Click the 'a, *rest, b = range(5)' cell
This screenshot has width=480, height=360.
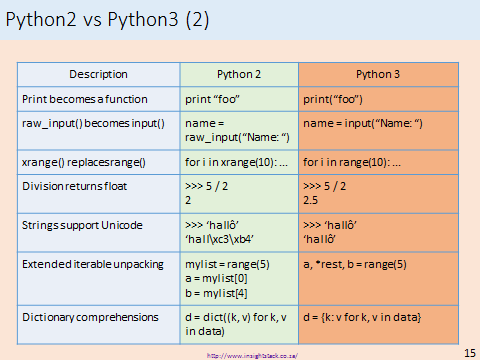(x=378, y=279)
